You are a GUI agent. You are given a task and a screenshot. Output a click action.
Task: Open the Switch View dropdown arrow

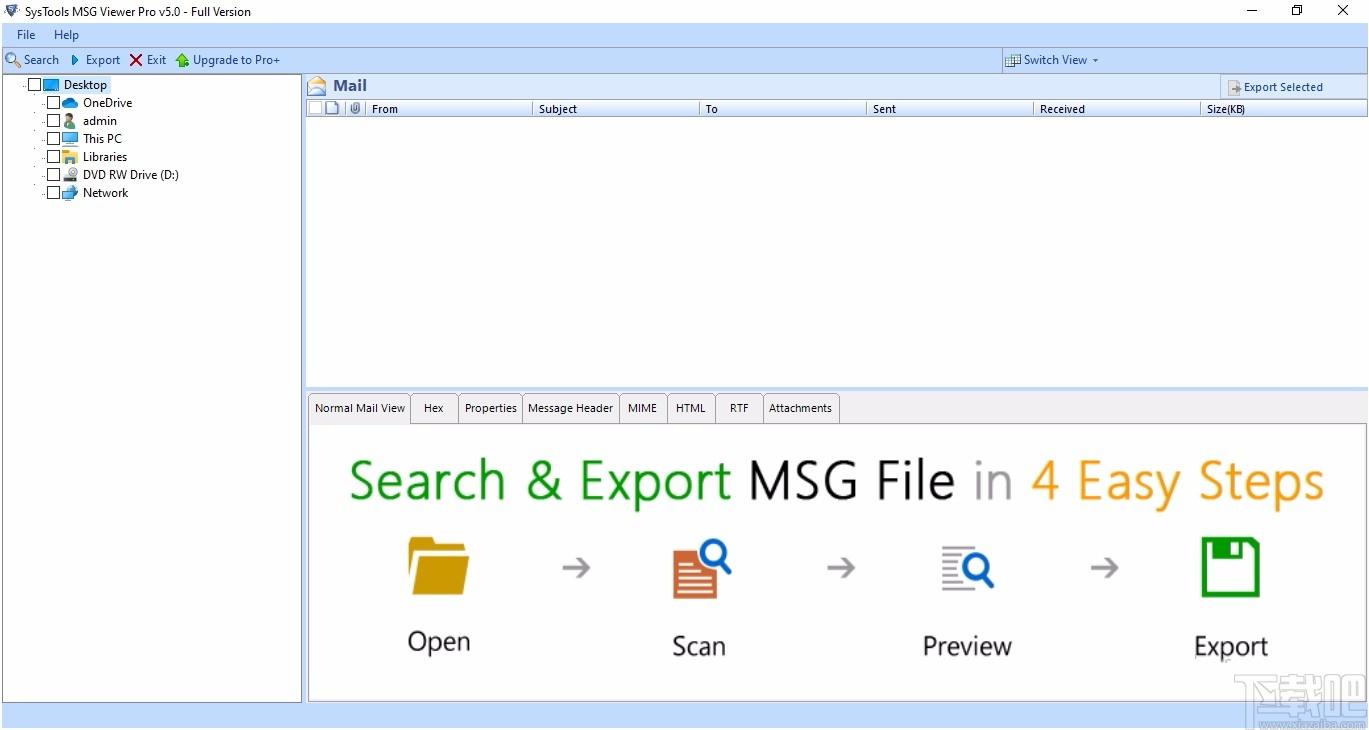click(x=1095, y=60)
